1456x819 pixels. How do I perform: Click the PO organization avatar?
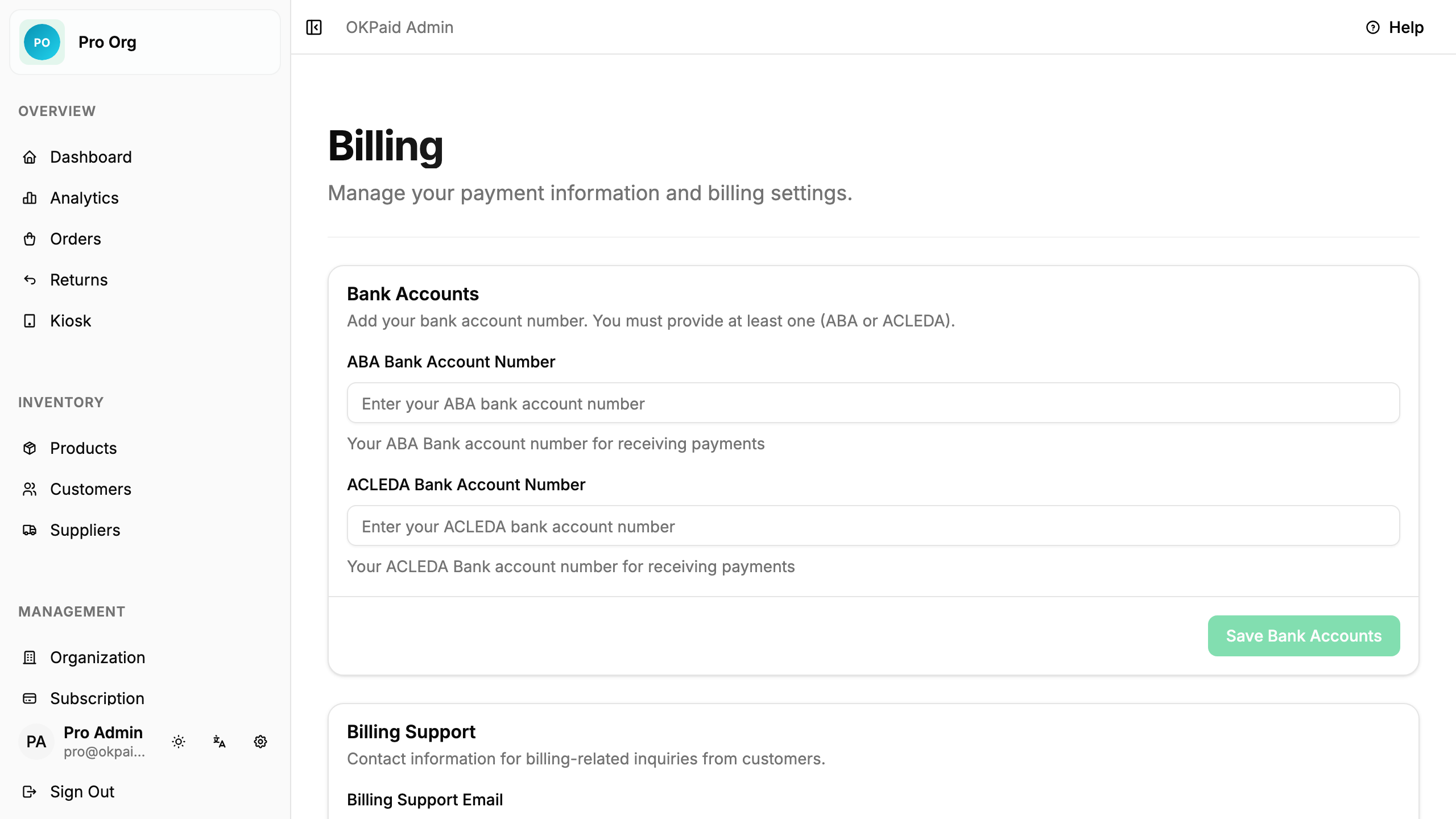tap(42, 42)
